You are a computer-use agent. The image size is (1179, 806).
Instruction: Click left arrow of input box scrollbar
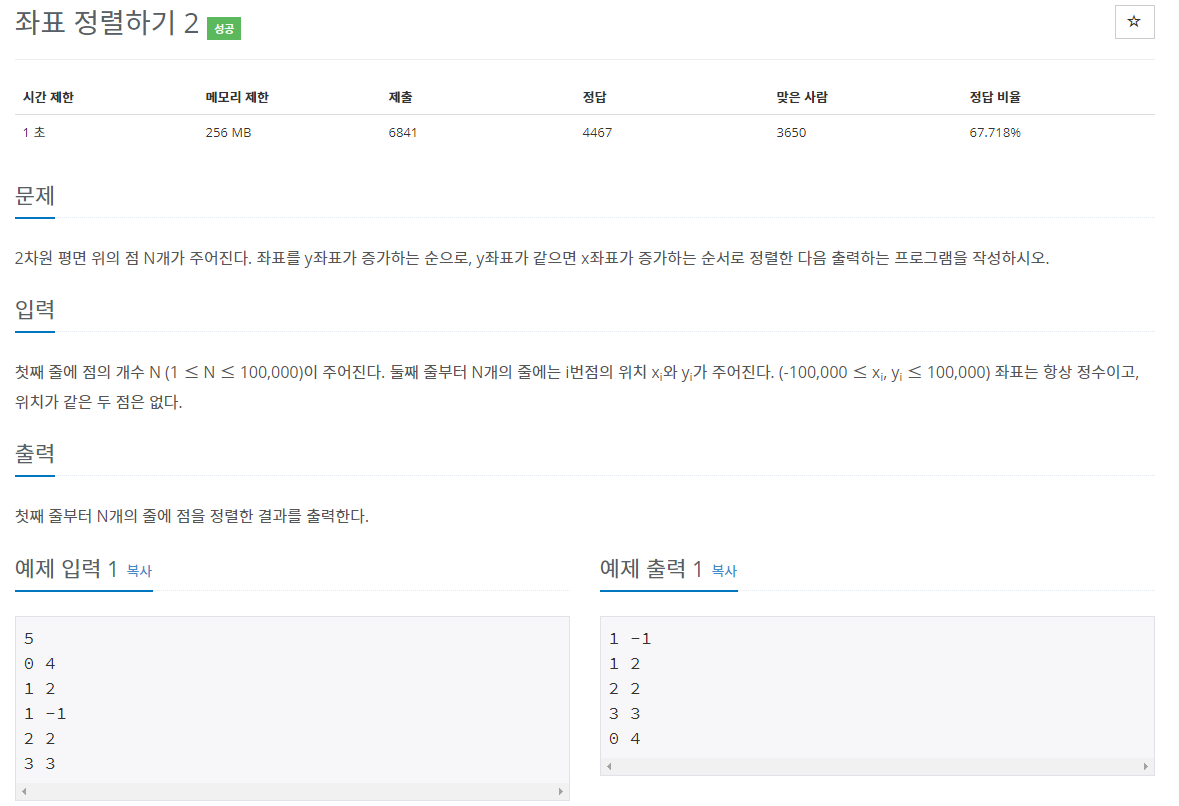pyautogui.click(x=24, y=791)
